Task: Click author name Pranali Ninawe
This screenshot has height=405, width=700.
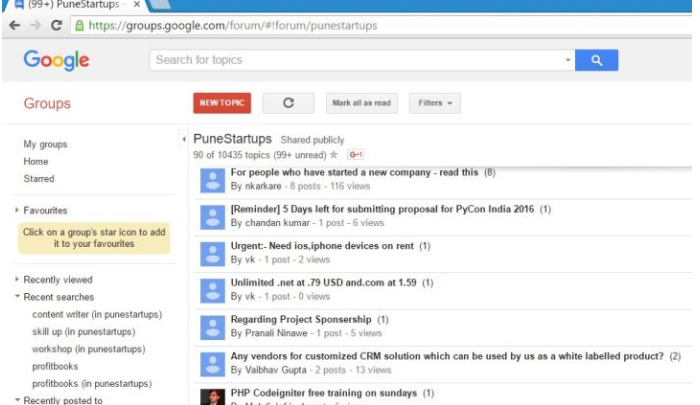Action: pos(276,333)
